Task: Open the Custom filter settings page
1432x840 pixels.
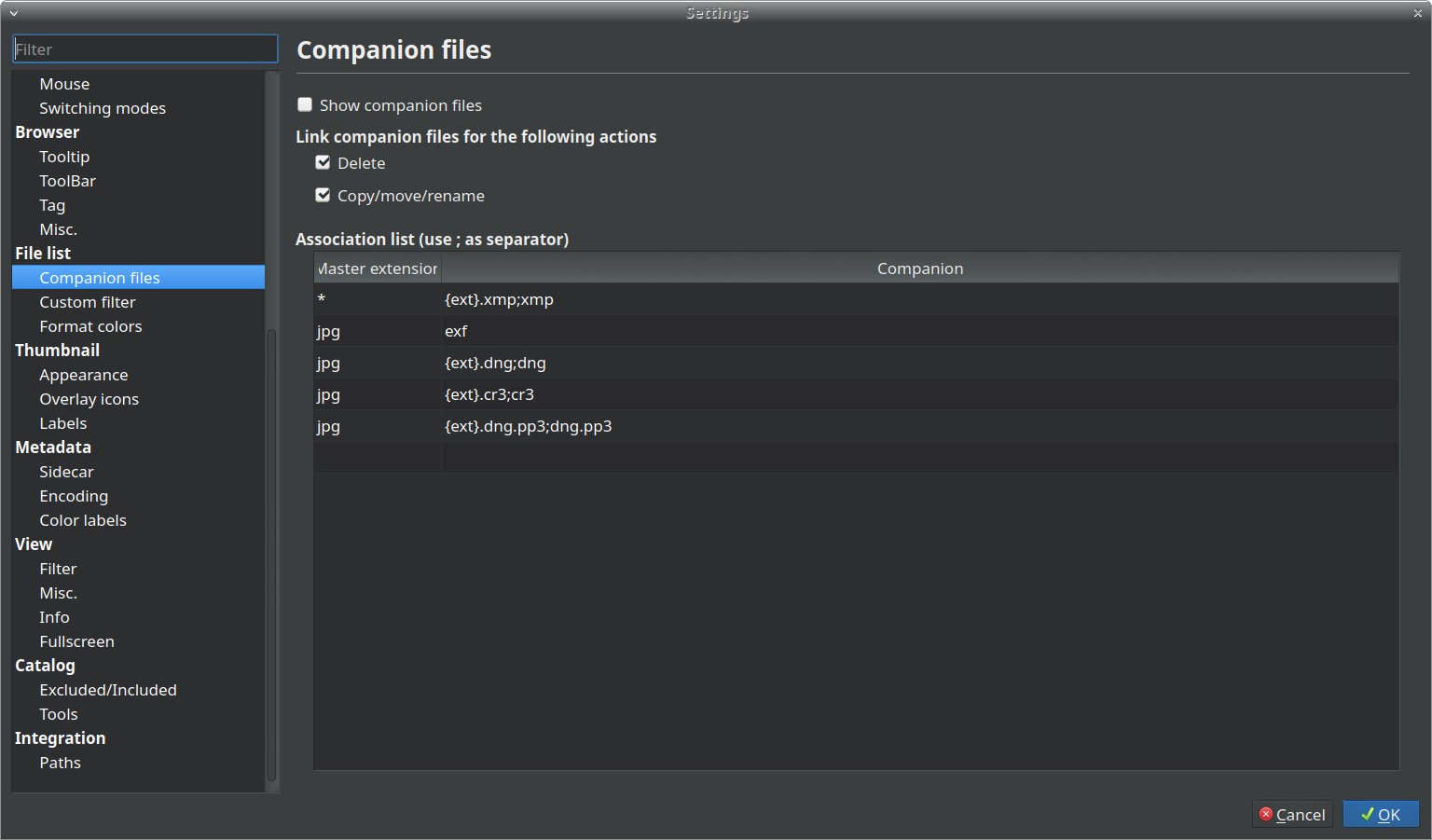Action: (88, 302)
